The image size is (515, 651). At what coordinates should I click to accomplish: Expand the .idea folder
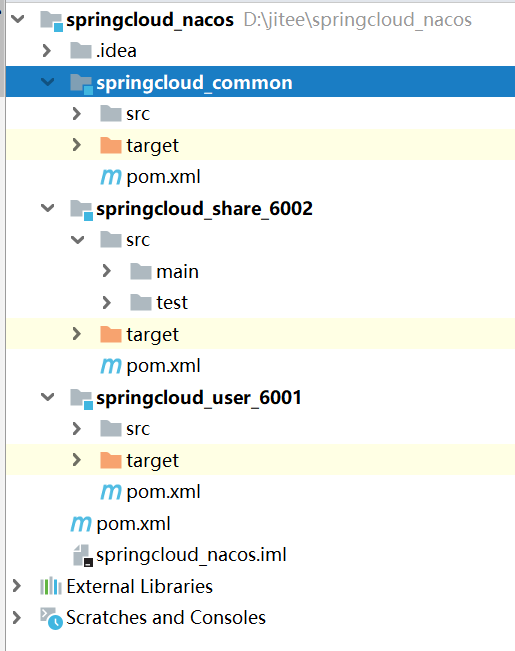tap(47, 51)
